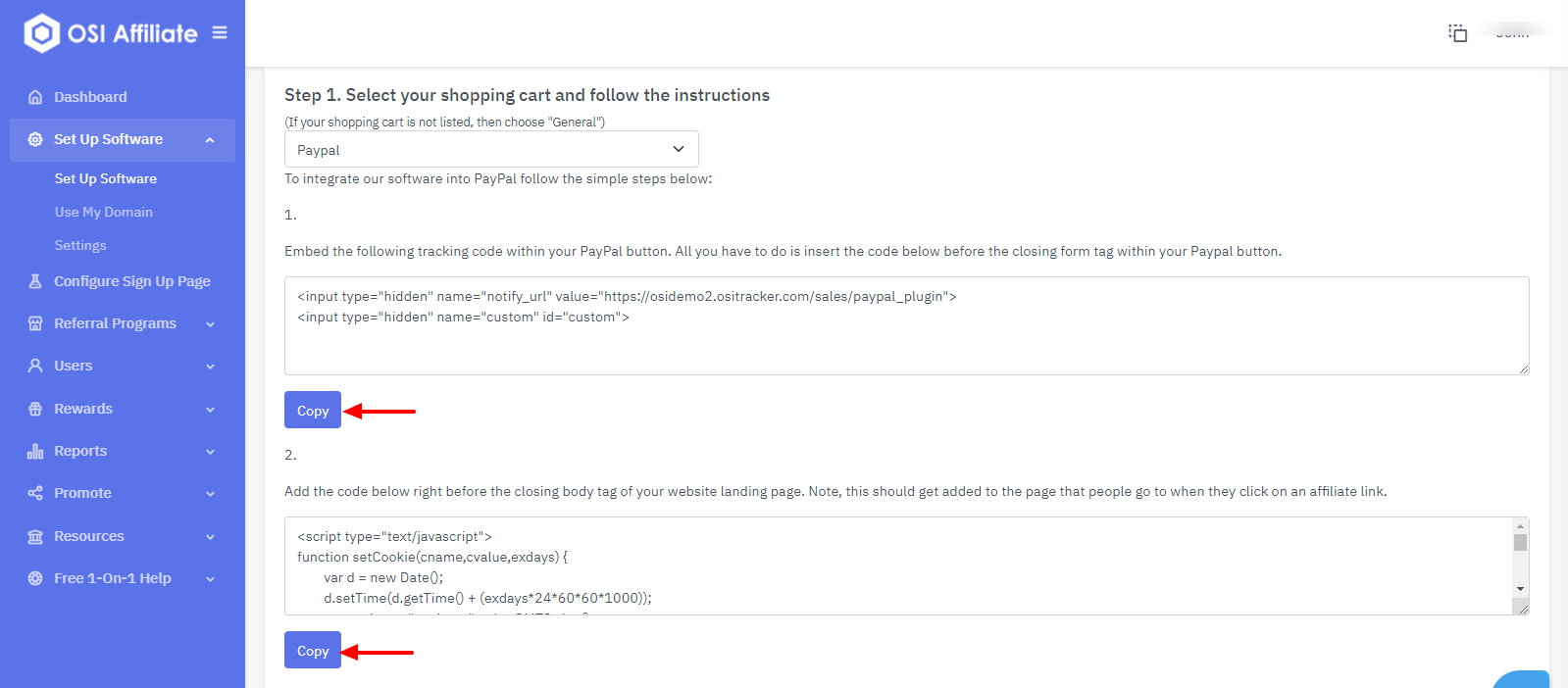This screenshot has height=688, width=1568.
Task: Expand the Referral Programs chevron
Action: (210, 324)
